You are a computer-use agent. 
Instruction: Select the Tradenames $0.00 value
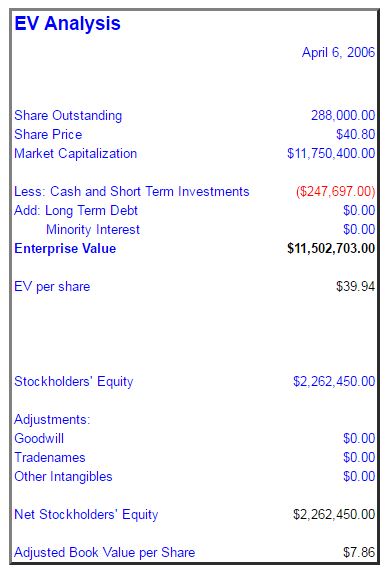pos(359,458)
